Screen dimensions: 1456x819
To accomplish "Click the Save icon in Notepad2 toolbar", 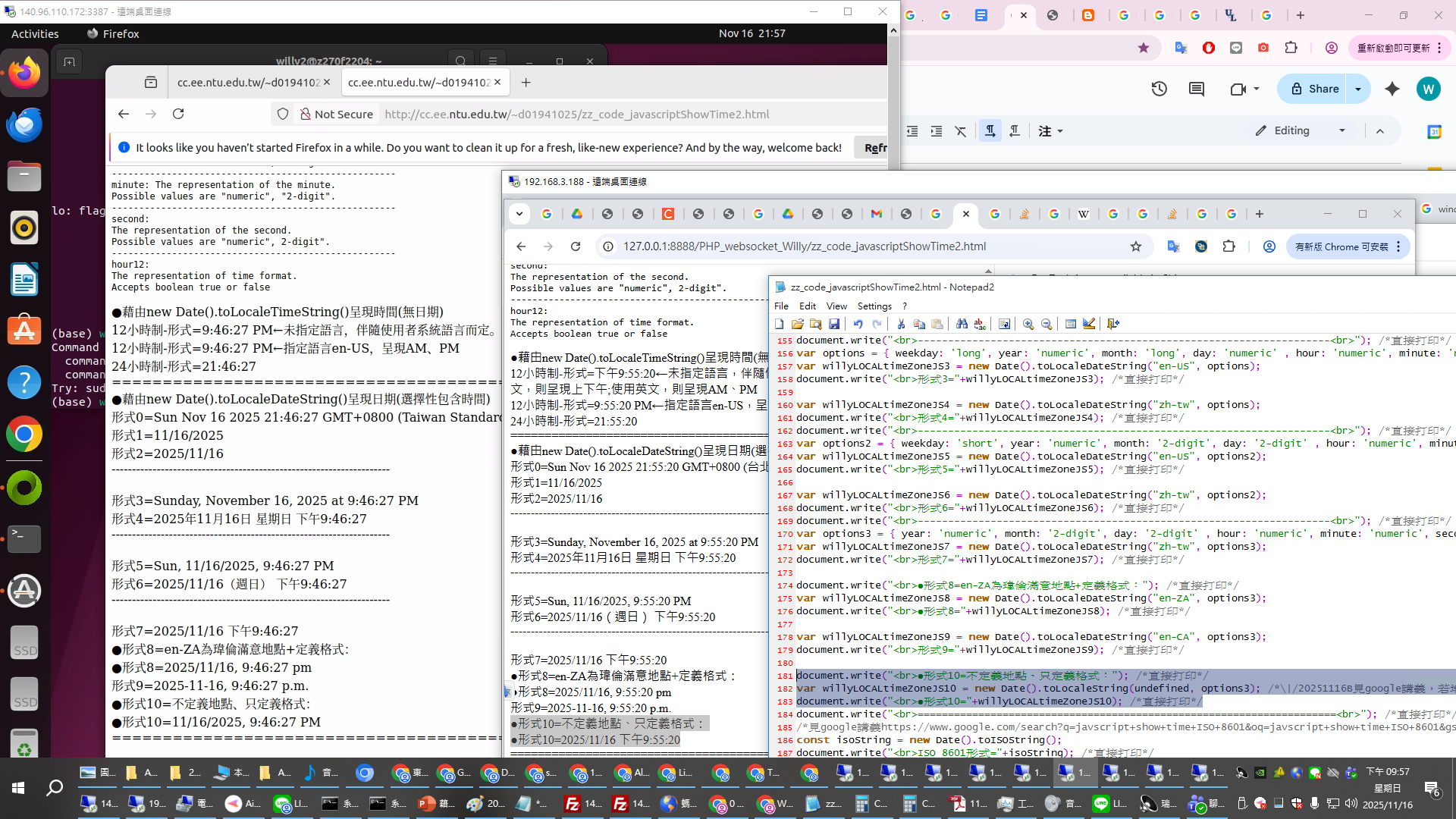I will pyautogui.click(x=834, y=324).
